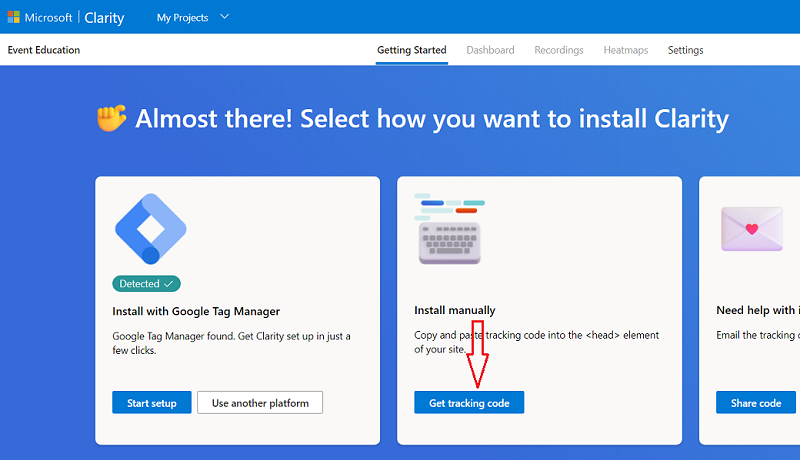
Task: Click the Event Education project name
Action: 44,50
